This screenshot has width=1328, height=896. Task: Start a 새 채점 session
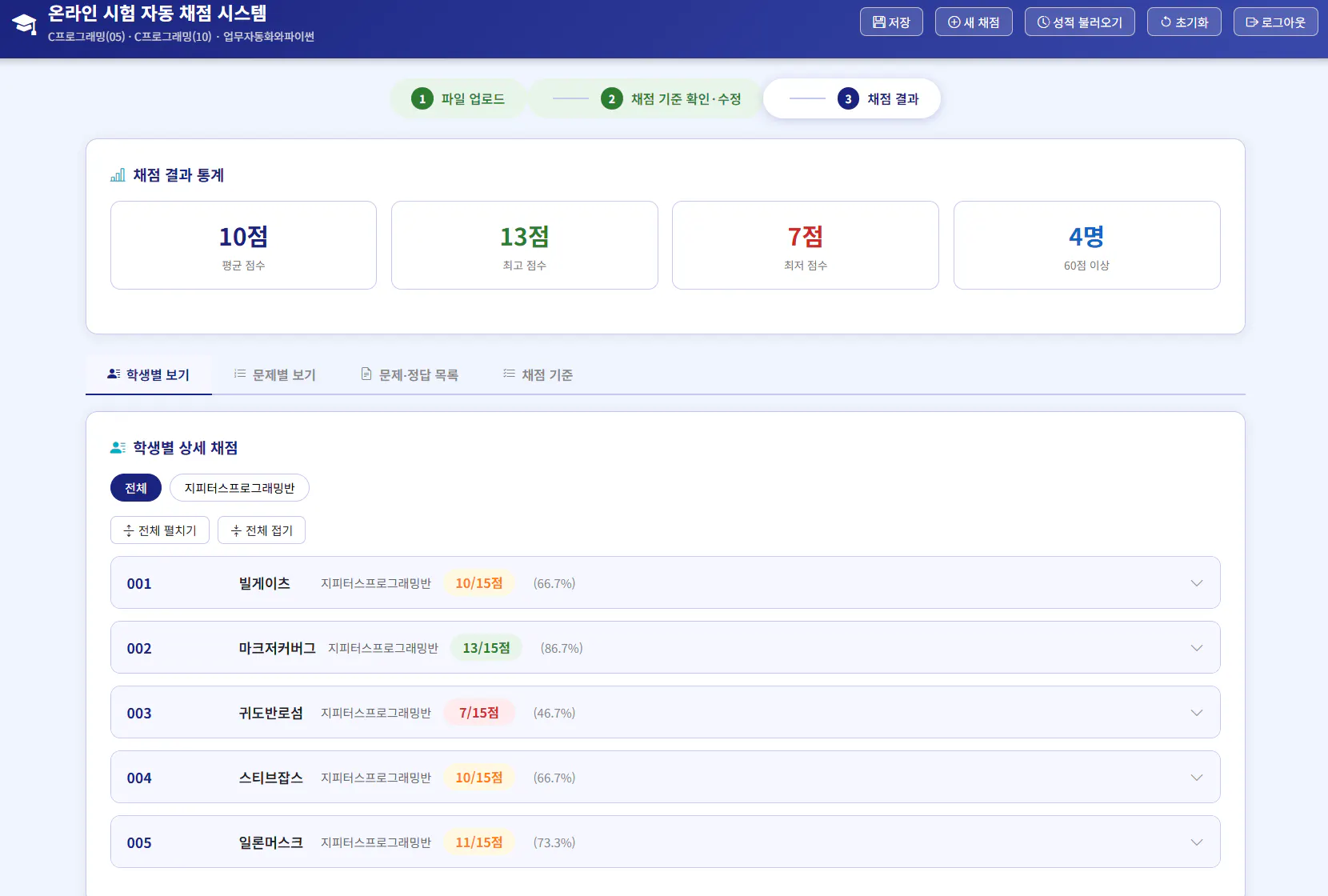pos(974,22)
